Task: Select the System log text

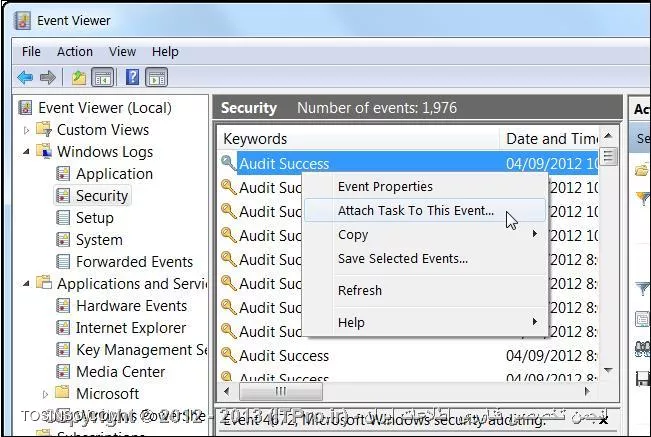Action: 99,240
